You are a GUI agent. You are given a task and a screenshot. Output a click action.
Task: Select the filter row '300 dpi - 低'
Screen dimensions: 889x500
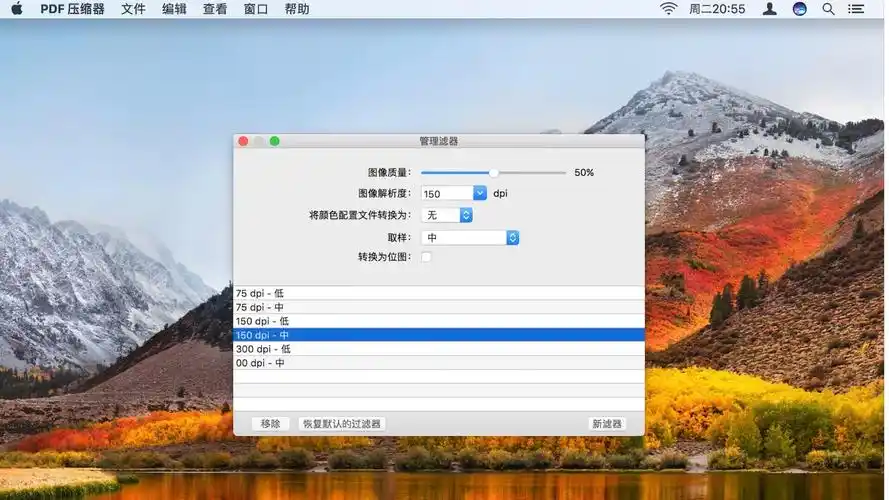pos(439,349)
